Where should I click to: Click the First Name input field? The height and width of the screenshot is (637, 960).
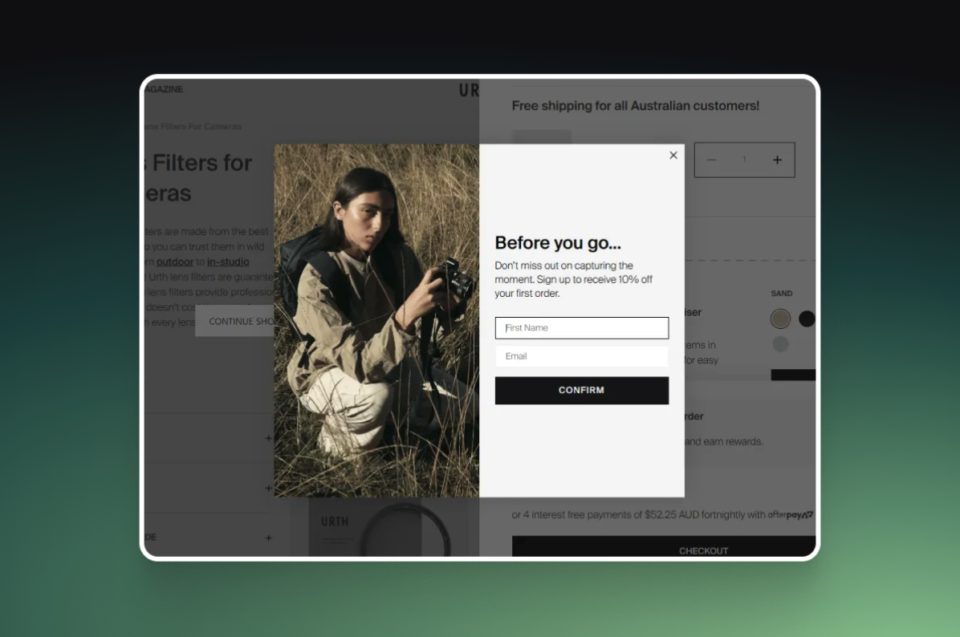(x=582, y=328)
